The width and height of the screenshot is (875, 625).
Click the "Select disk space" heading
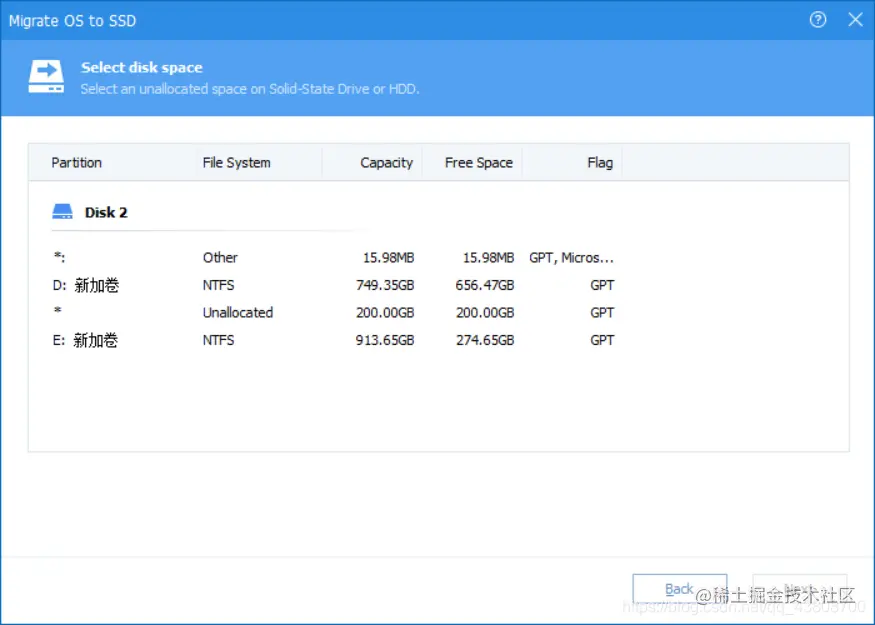142,68
